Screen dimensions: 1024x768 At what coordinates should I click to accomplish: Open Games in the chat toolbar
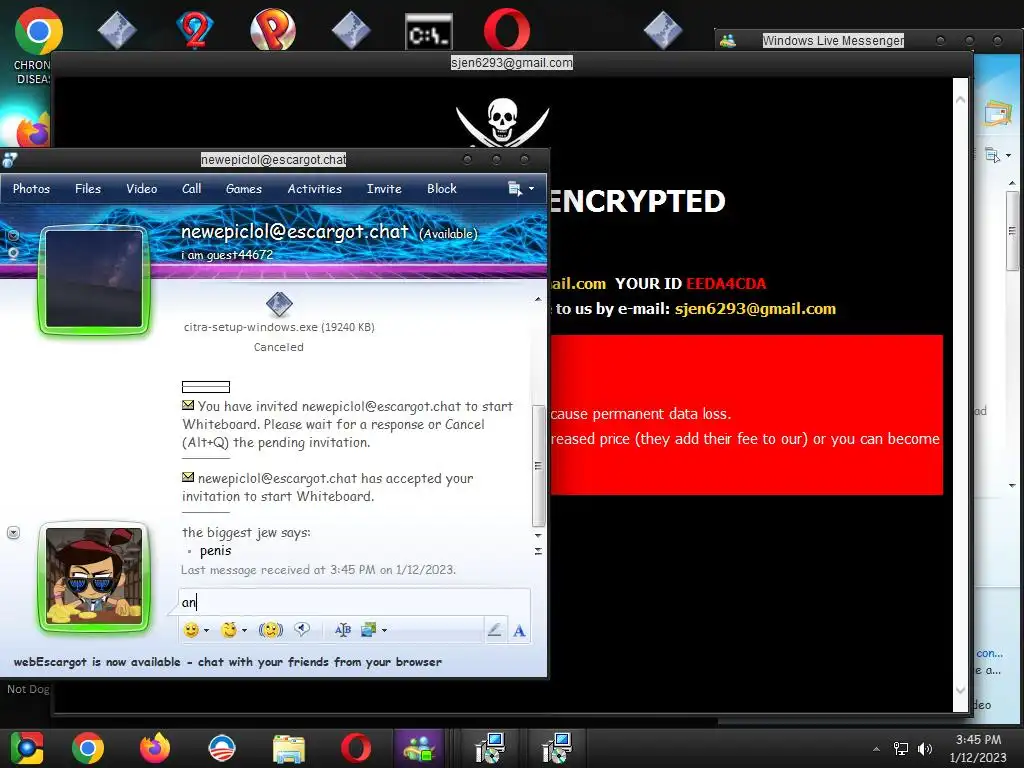[244, 189]
